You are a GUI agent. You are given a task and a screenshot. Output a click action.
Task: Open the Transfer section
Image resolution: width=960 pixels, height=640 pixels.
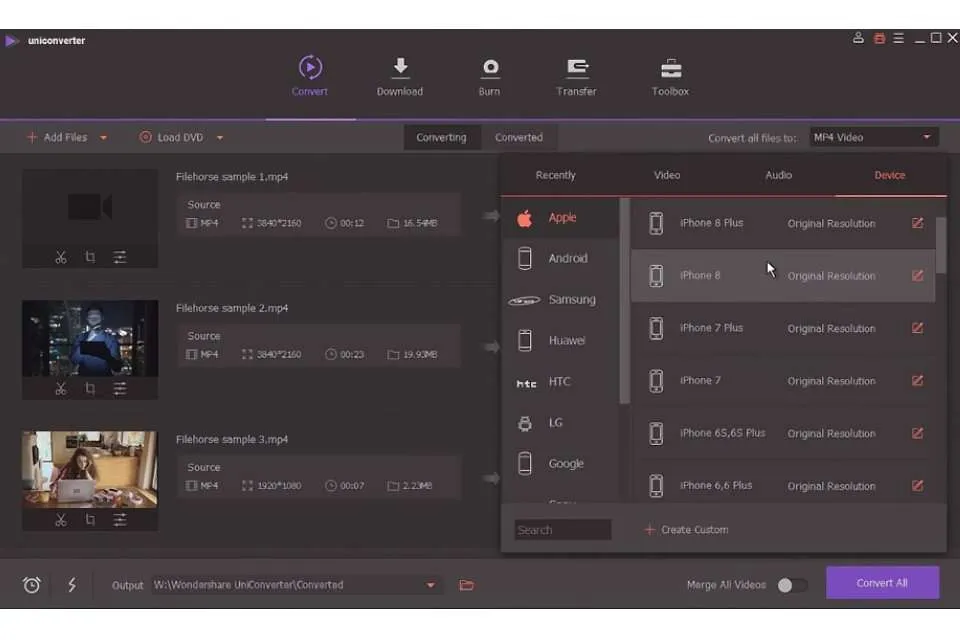pyautogui.click(x=576, y=76)
